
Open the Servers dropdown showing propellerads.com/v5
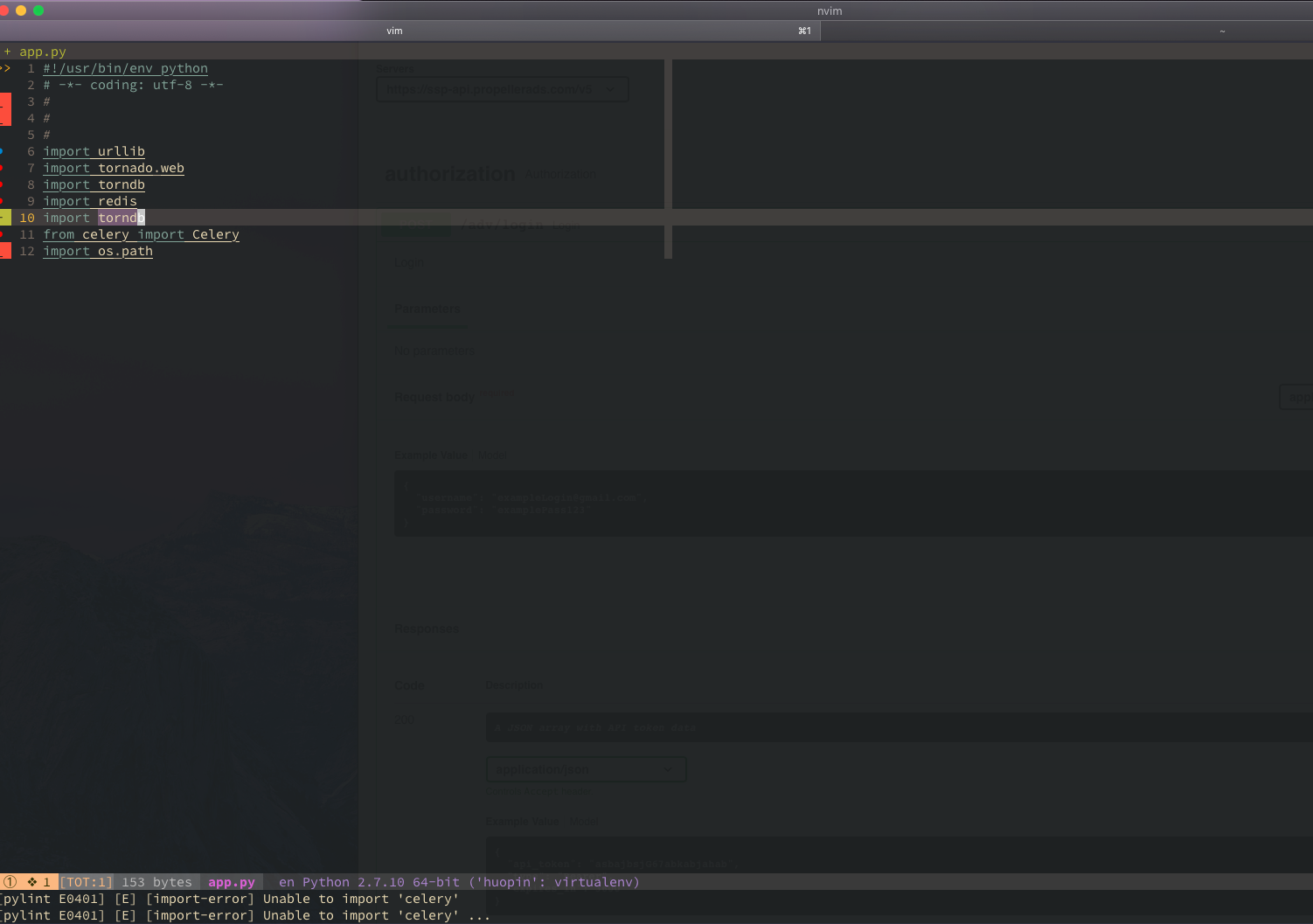pyautogui.click(x=502, y=88)
